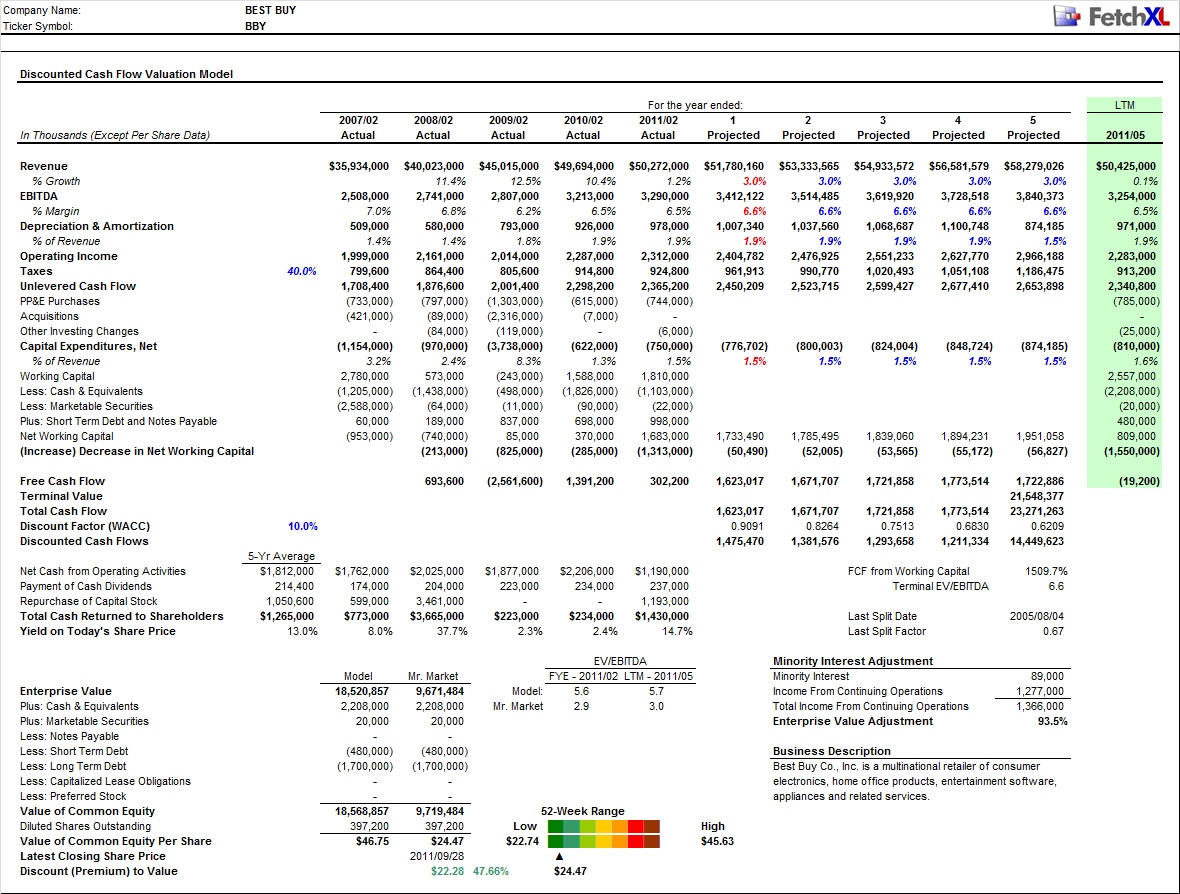Screen dimensions: 1180x894
Task: Click the Discounted Cash Flow Valuation Model heading
Action: (x=126, y=74)
